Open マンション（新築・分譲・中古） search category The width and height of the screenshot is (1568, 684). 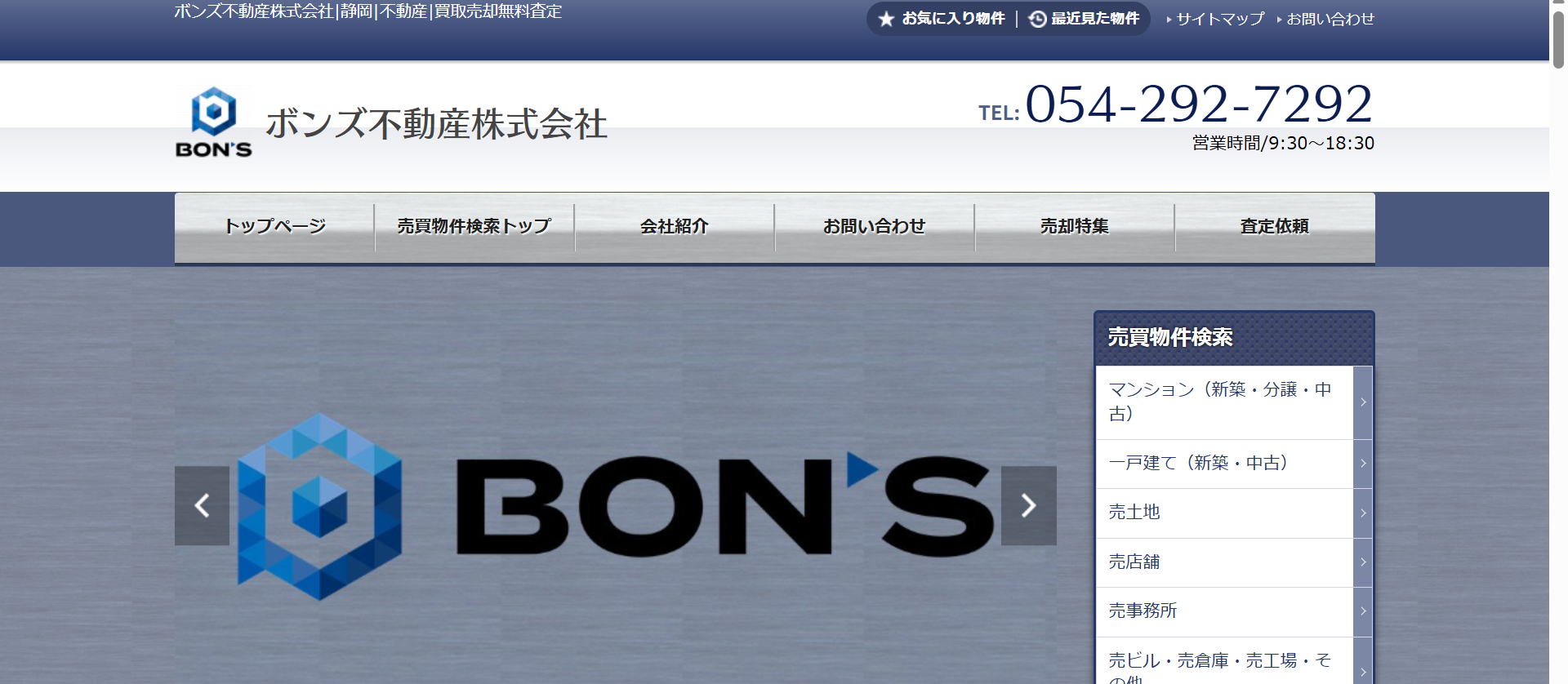click(x=1234, y=402)
